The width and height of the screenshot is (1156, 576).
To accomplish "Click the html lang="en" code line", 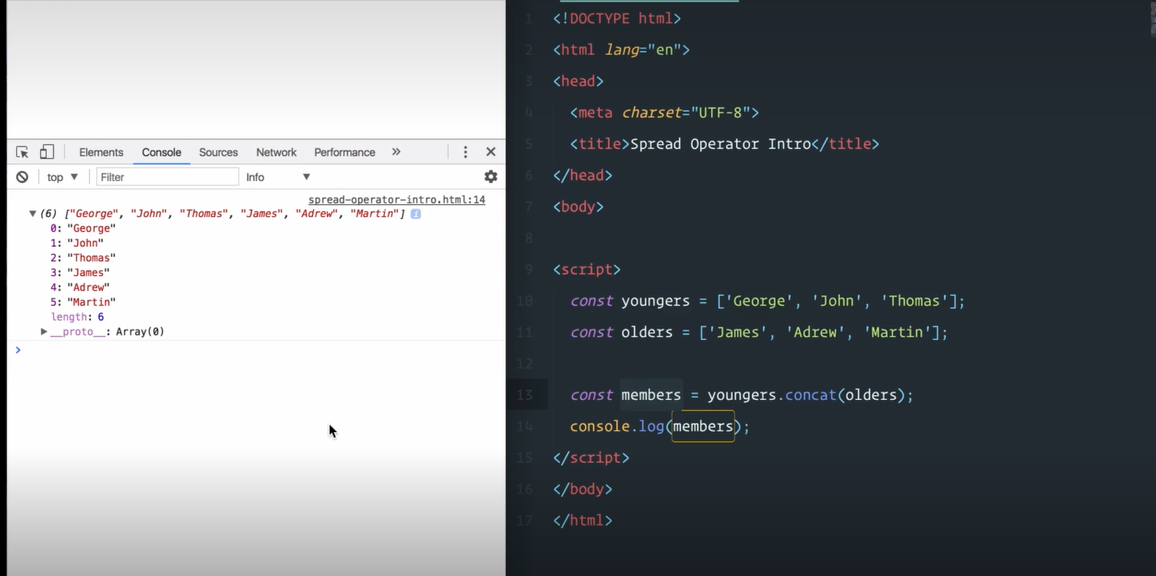I will pos(621,50).
